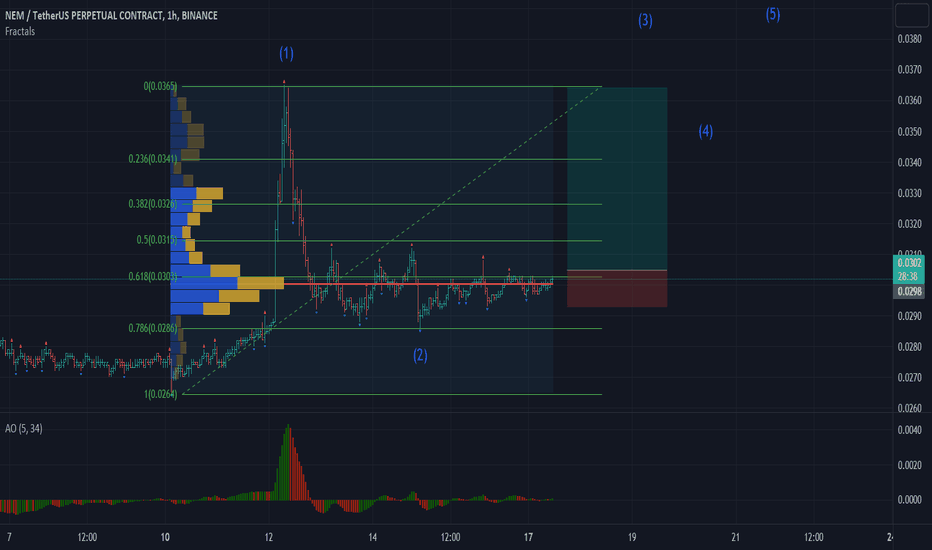Click the 0.382(0.0326) Fibonacci level label
This screenshot has height=550, width=932.
pos(153,204)
